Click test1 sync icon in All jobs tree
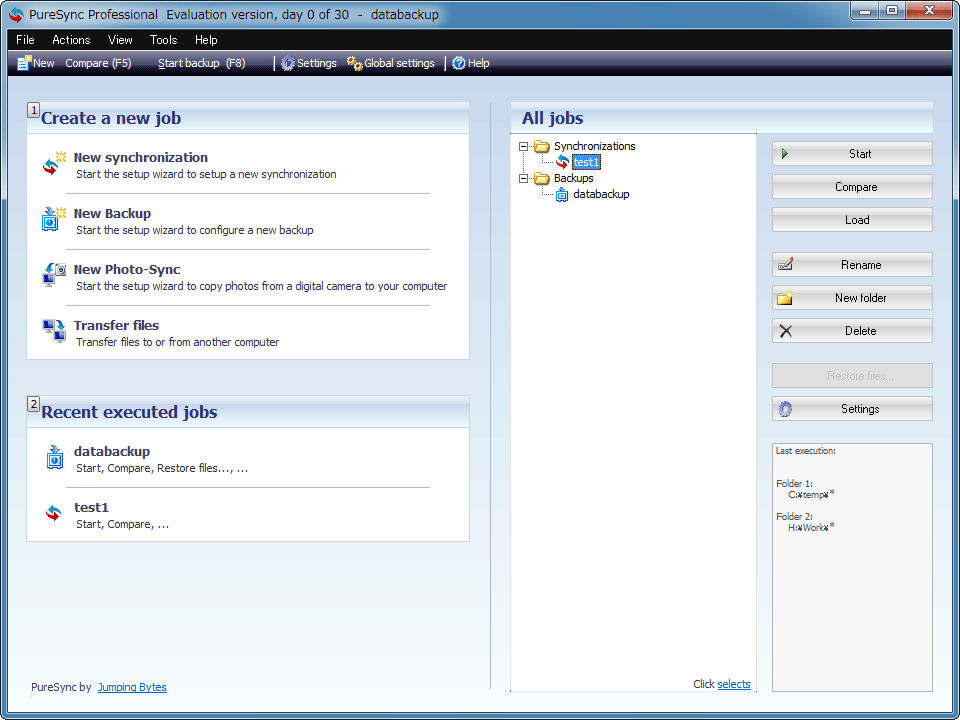Screen dimensions: 960x720 563,162
